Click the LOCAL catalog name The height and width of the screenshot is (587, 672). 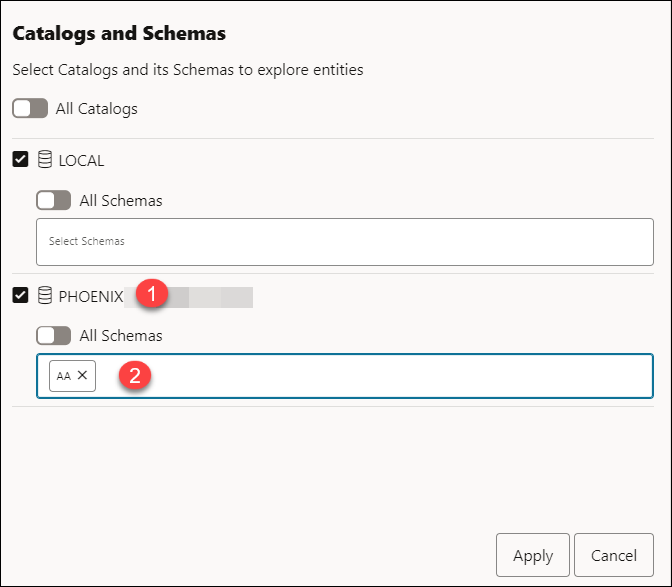82,160
